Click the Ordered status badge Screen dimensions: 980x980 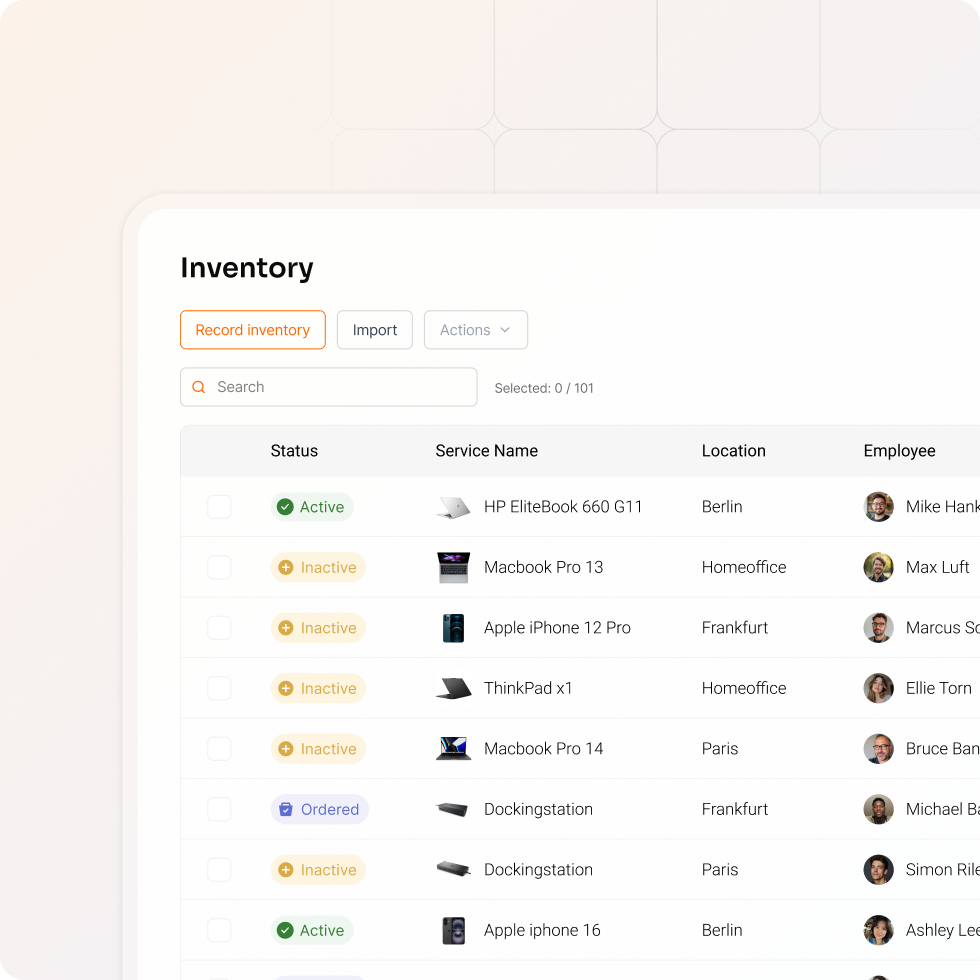pyautogui.click(x=319, y=809)
